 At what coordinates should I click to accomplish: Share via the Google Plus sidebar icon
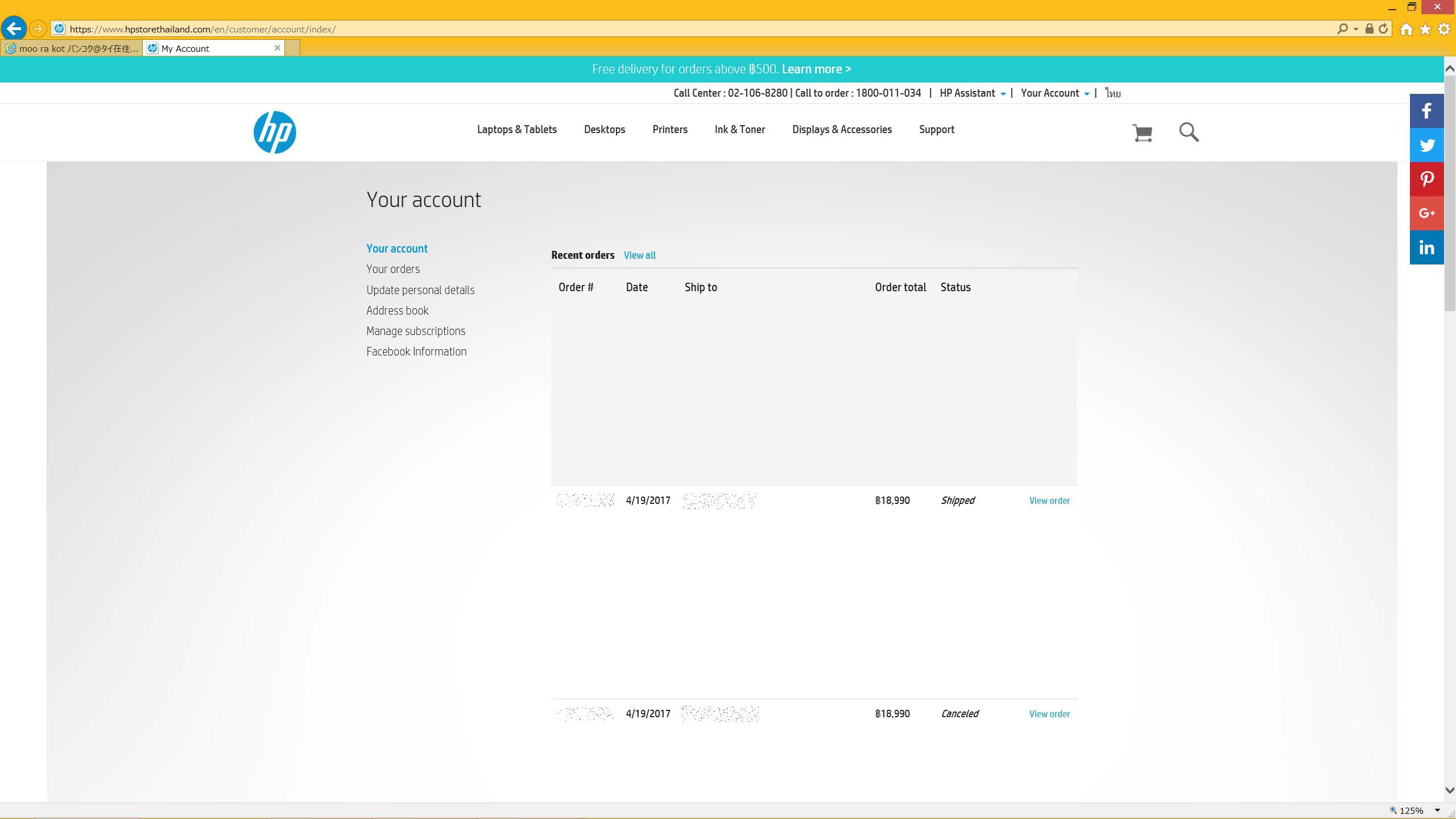pos(1426,213)
